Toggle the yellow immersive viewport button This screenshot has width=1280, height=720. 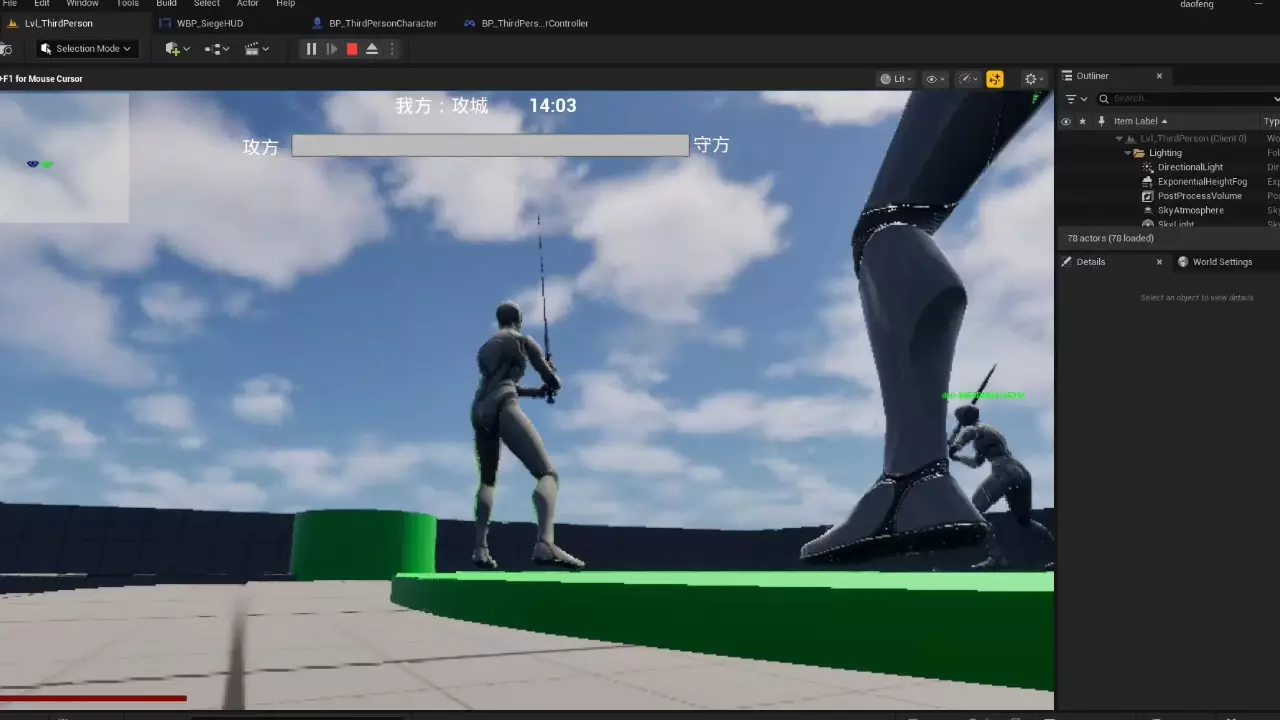(x=994, y=79)
